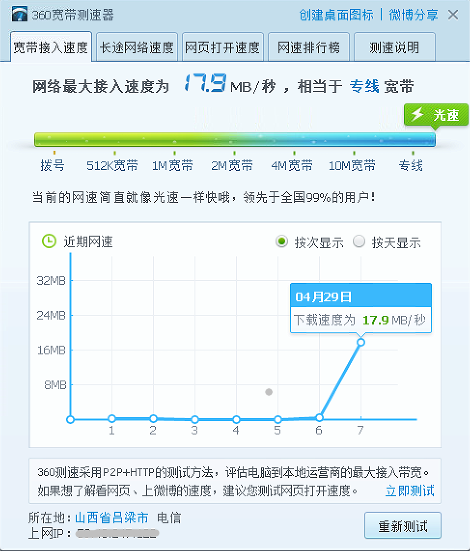Click the 1M宽带 scale label
The image size is (470, 551).
(173, 165)
